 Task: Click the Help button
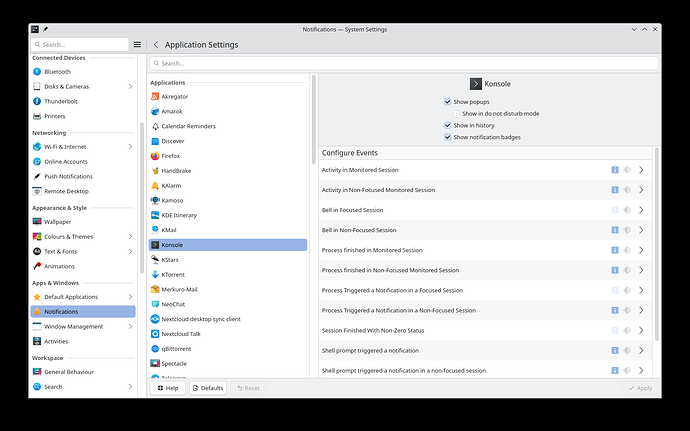click(x=167, y=387)
